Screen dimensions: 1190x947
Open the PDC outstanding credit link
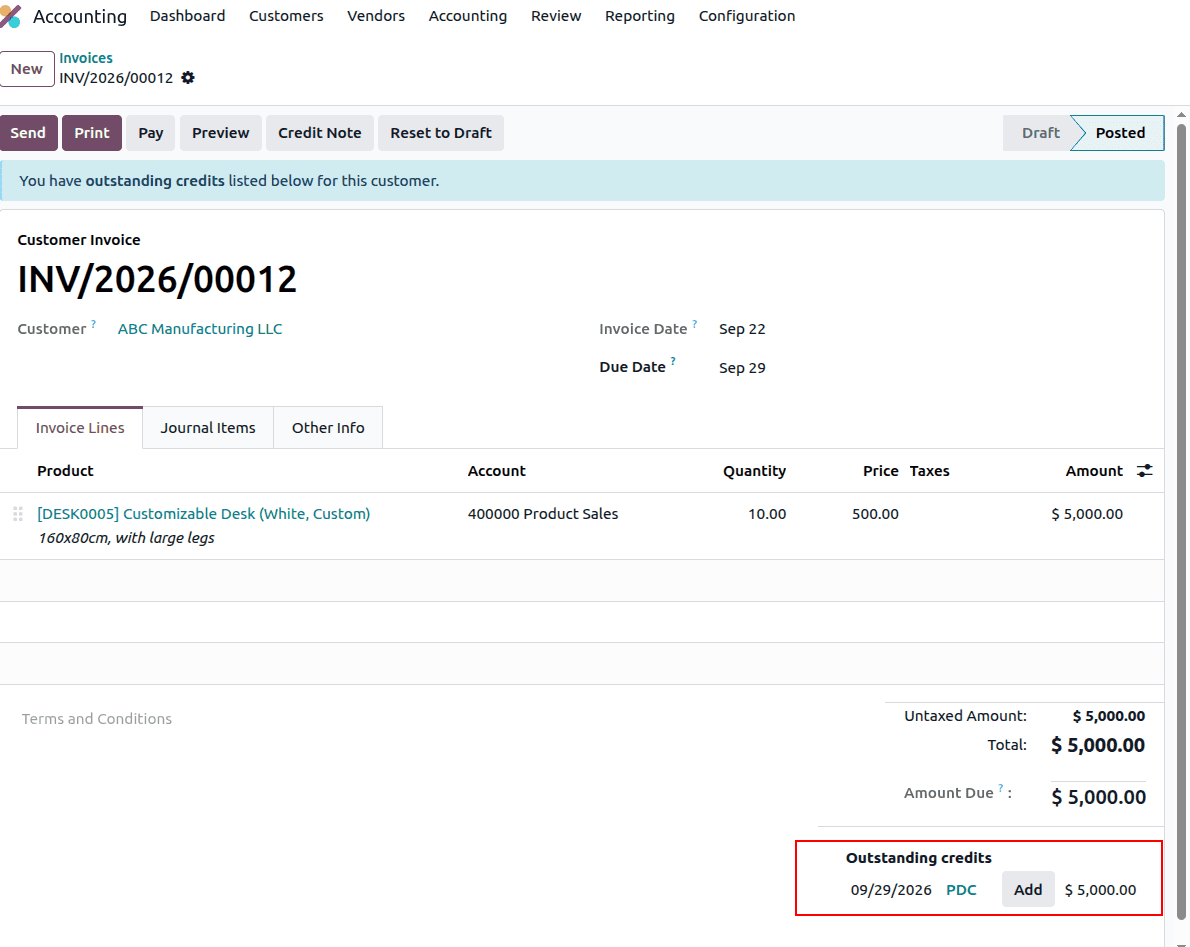coord(961,890)
